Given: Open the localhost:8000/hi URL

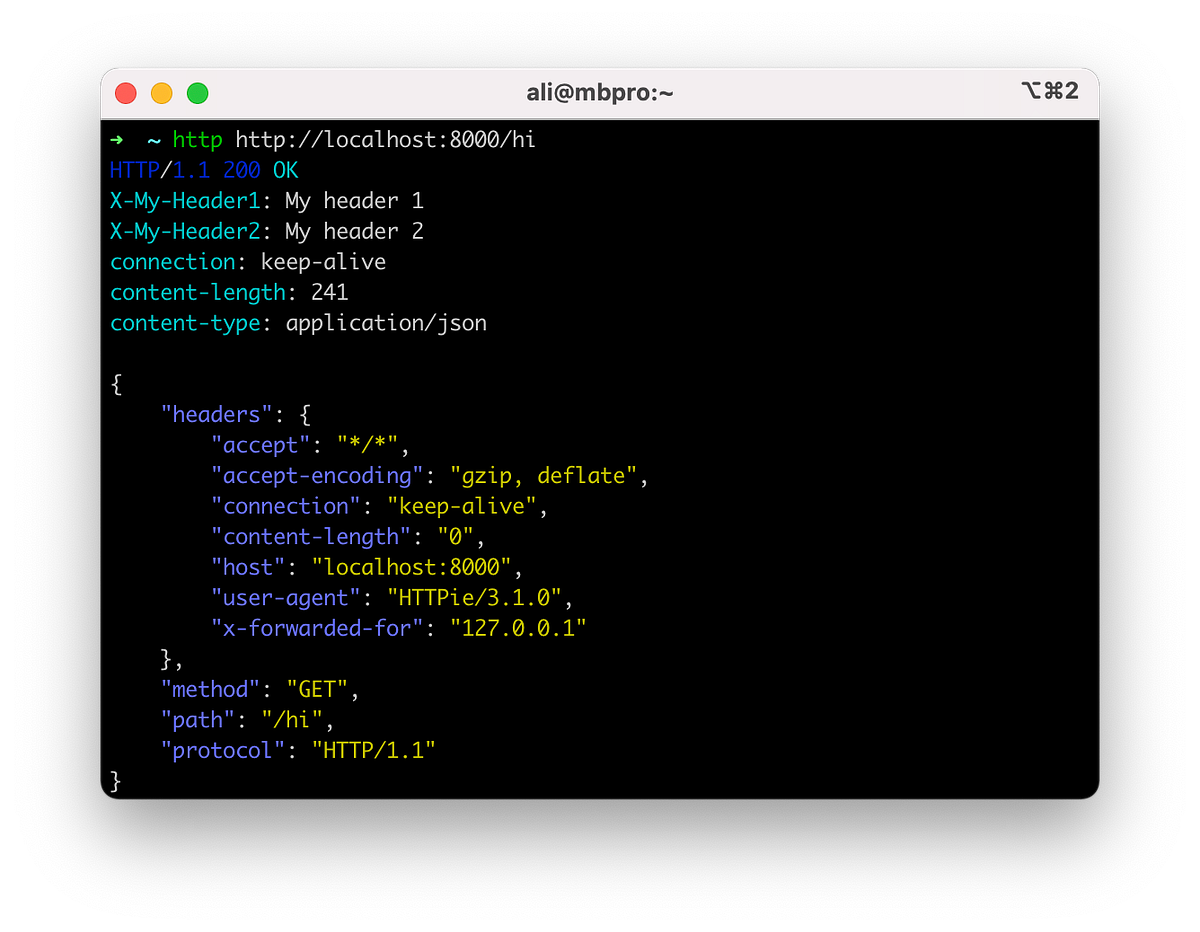Looking at the screenshot, I should click(x=384, y=140).
